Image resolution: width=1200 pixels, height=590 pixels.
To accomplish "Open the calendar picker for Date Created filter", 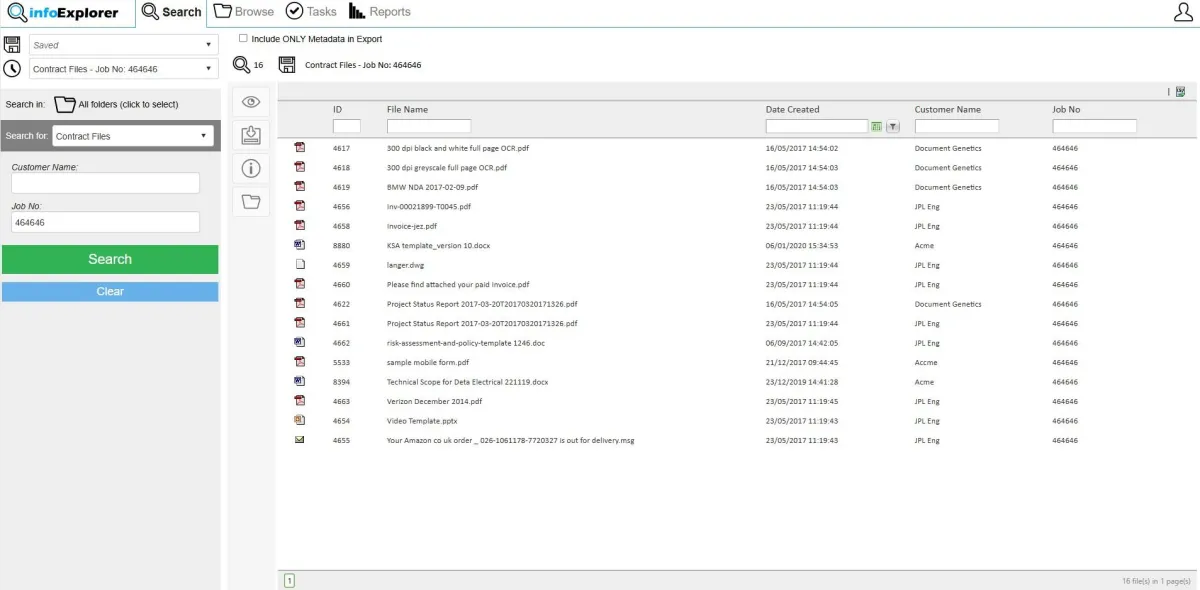I will tap(875, 125).
